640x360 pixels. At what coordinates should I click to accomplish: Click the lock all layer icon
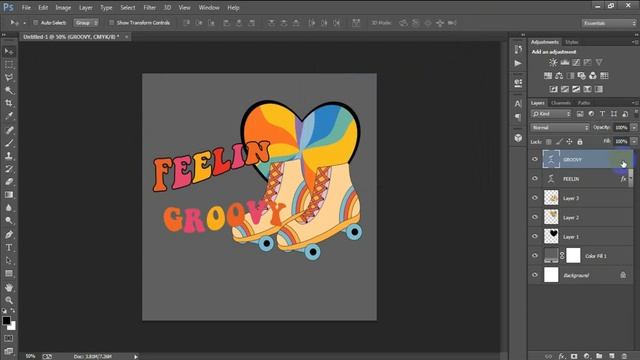580,142
